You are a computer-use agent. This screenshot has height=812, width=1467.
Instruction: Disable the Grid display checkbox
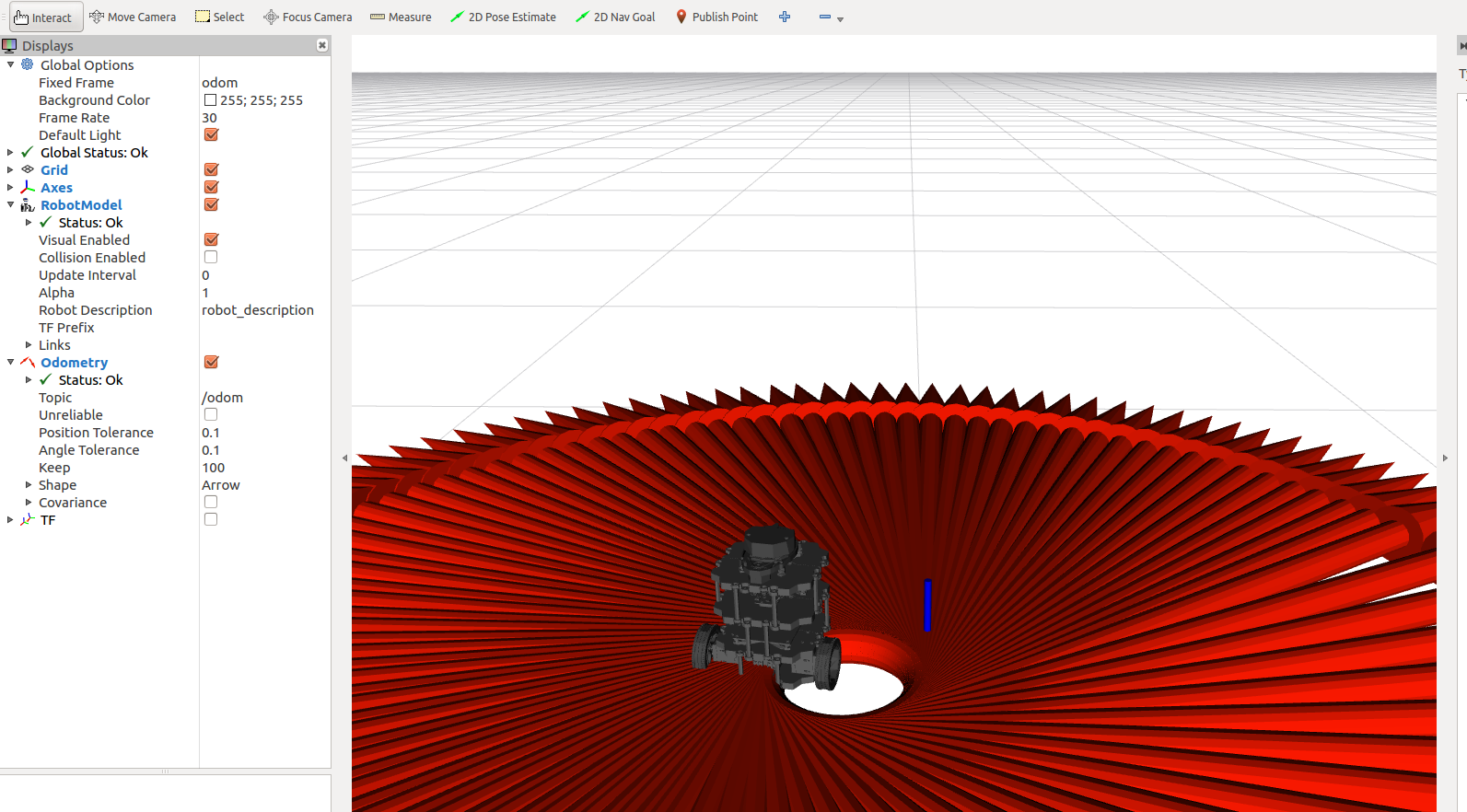pyautogui.click(x=211, y=169)
